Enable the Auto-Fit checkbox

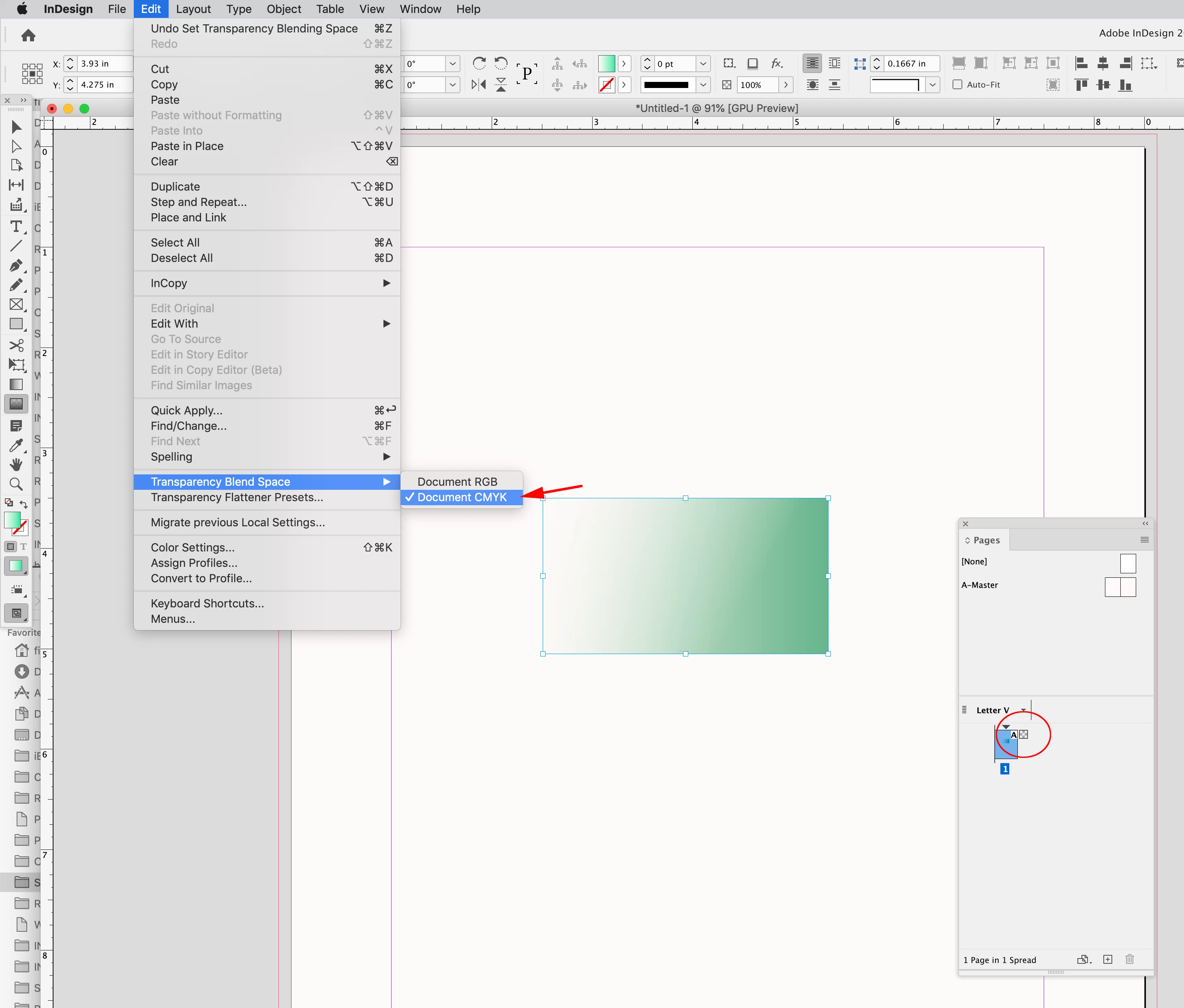pyautogui.click(x=958, y=85)
